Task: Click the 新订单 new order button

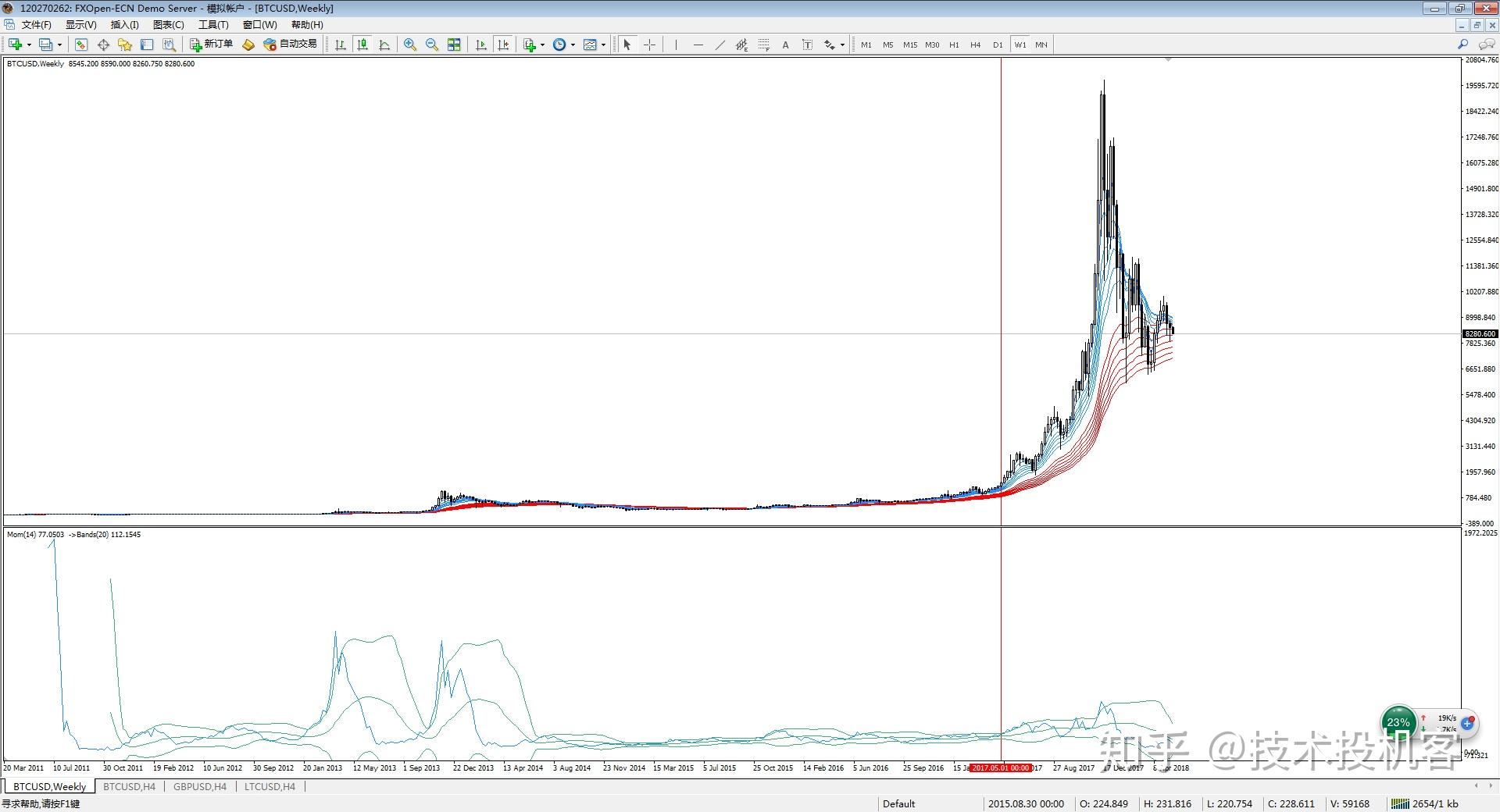Action: 211,45
